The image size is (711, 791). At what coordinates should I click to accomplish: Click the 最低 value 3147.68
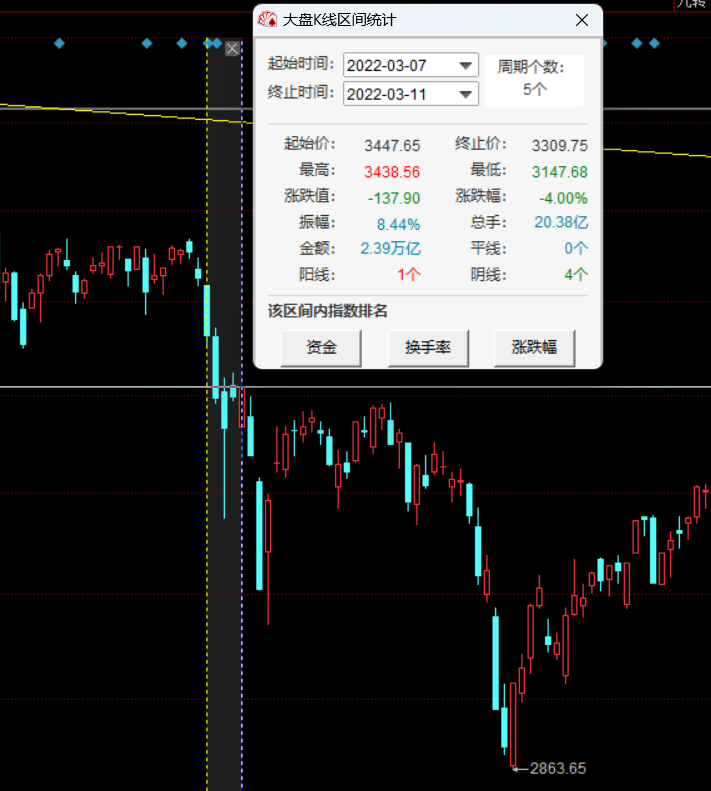pos(560,172)
